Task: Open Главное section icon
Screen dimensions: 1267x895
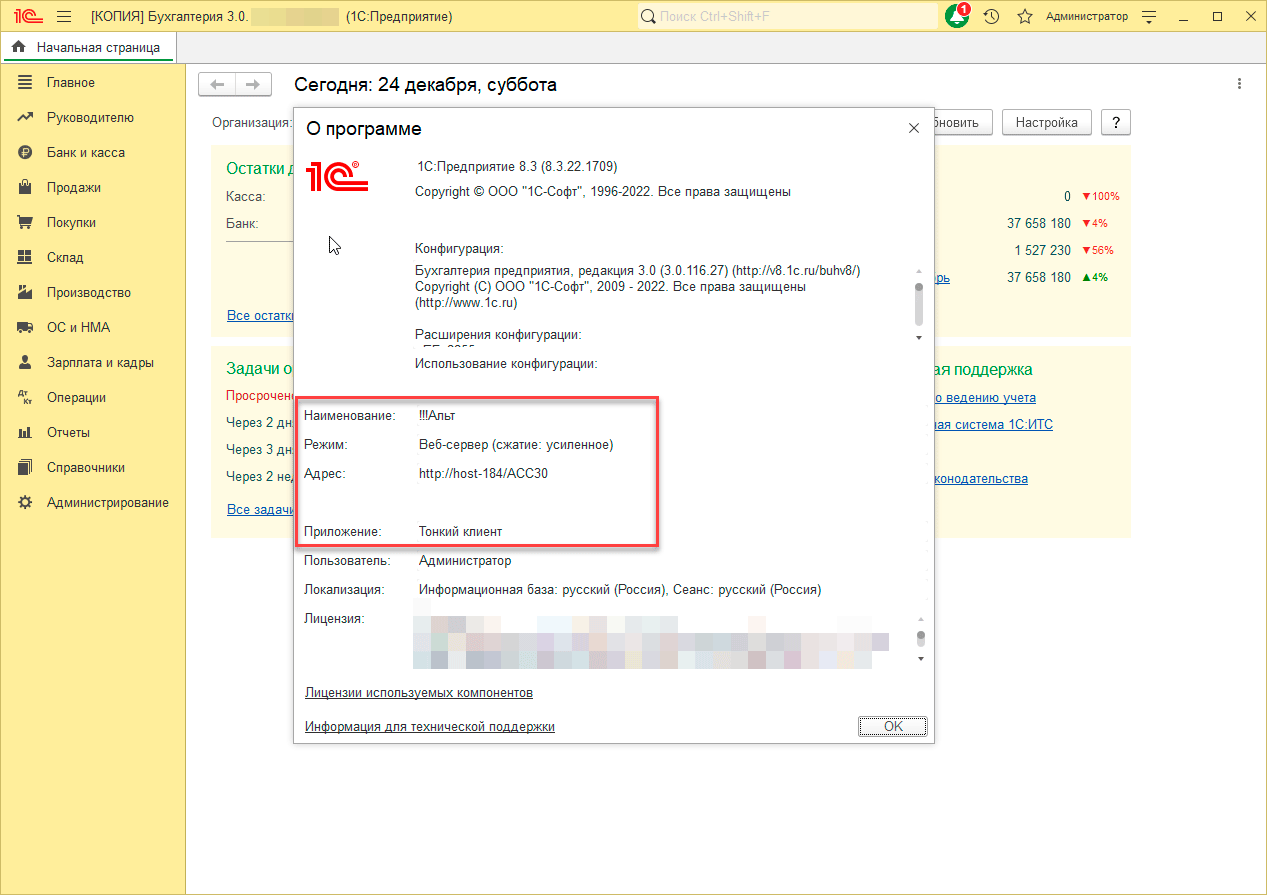Action: pos(26,83)
